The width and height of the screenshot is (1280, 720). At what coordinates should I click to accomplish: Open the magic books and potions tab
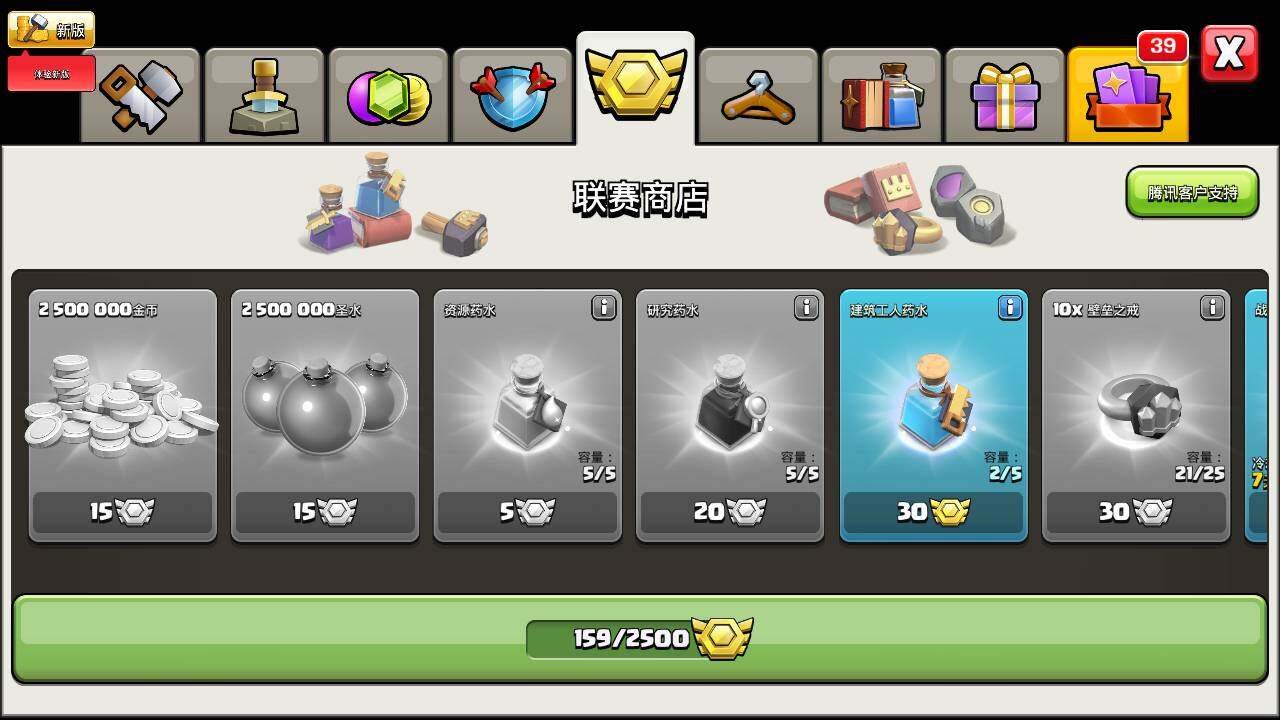tap(882, 96)
